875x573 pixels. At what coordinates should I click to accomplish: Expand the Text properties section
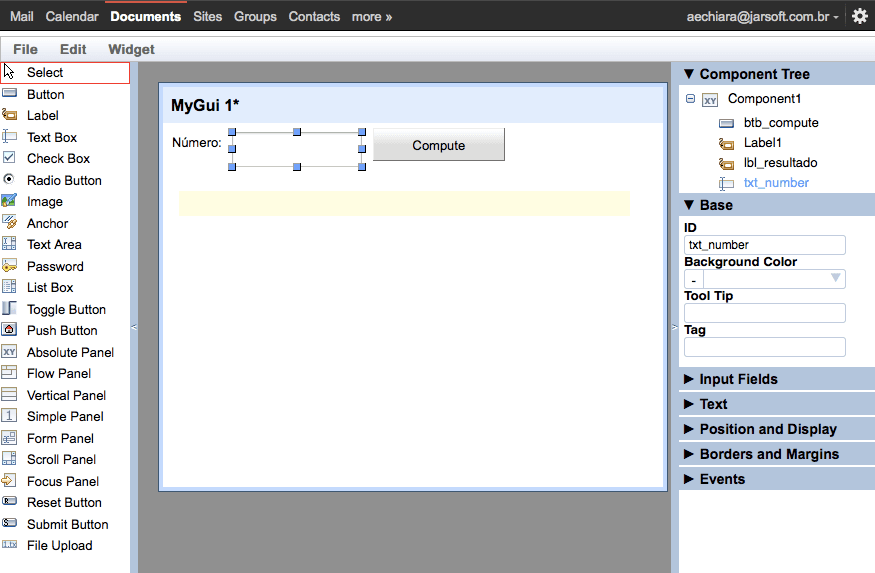click(689, 404)
